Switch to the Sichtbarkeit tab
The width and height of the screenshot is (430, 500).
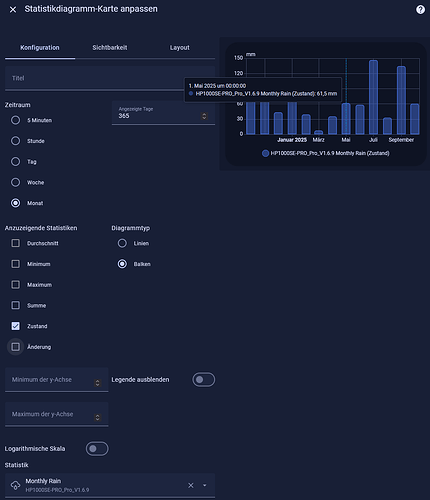pos(110,48)
